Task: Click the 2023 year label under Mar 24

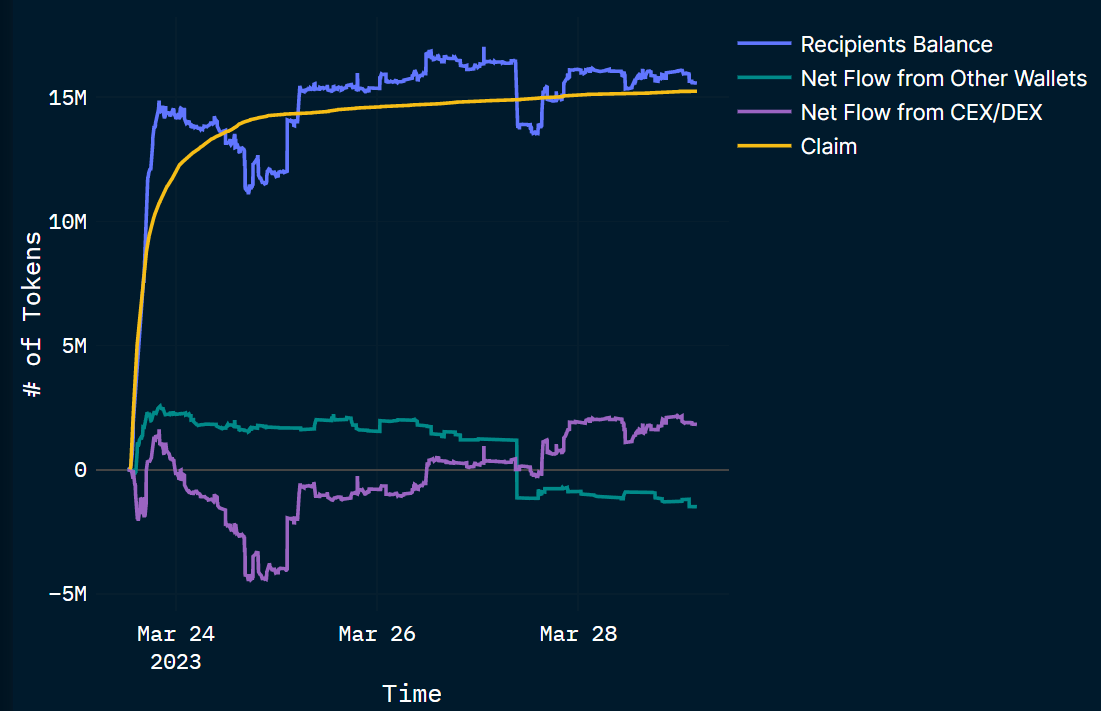Action: pos(176,662)
